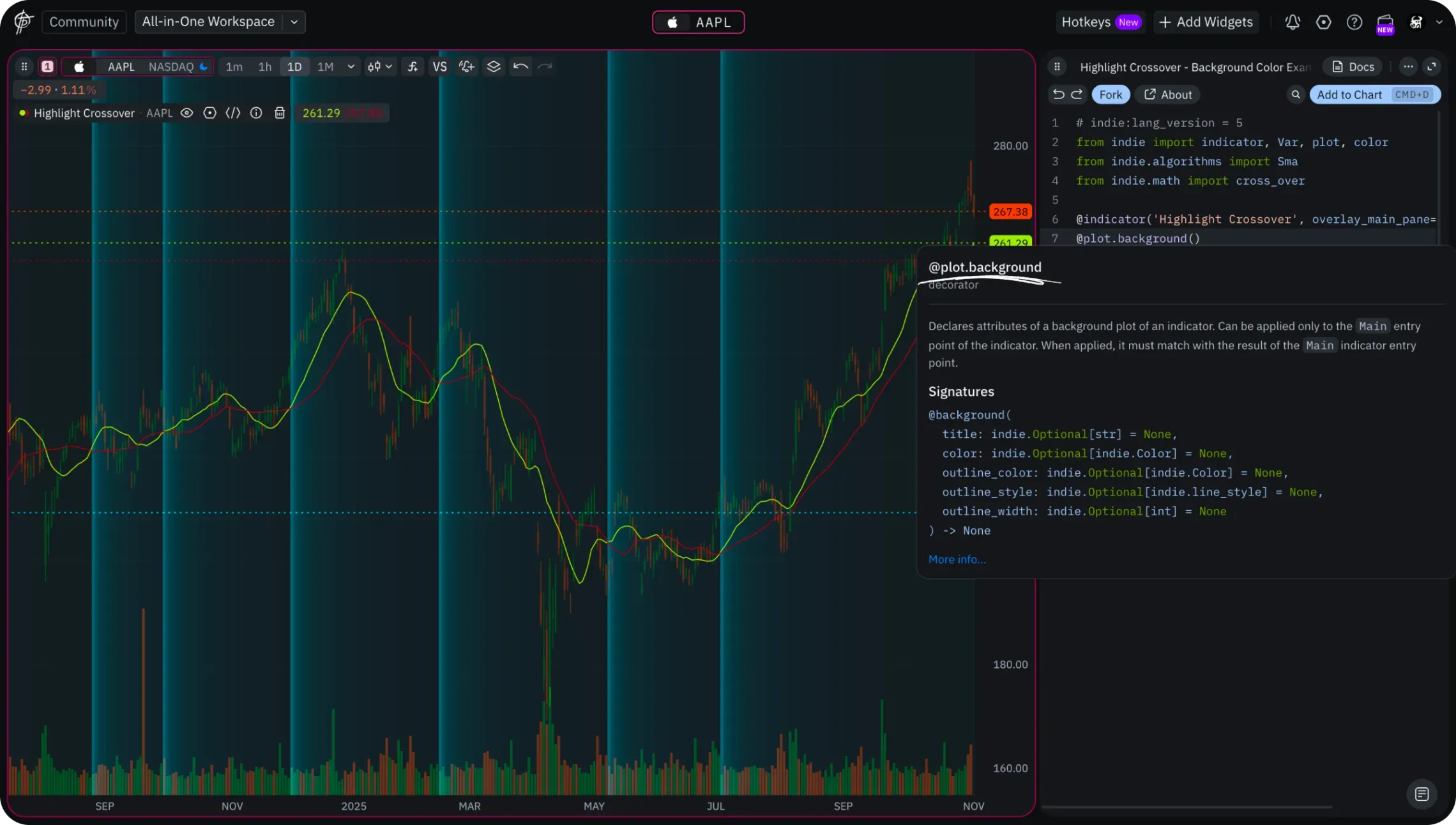This screenshot has height=825, width=1456.
Task: Open the Community menu
Action: (84, 22)
